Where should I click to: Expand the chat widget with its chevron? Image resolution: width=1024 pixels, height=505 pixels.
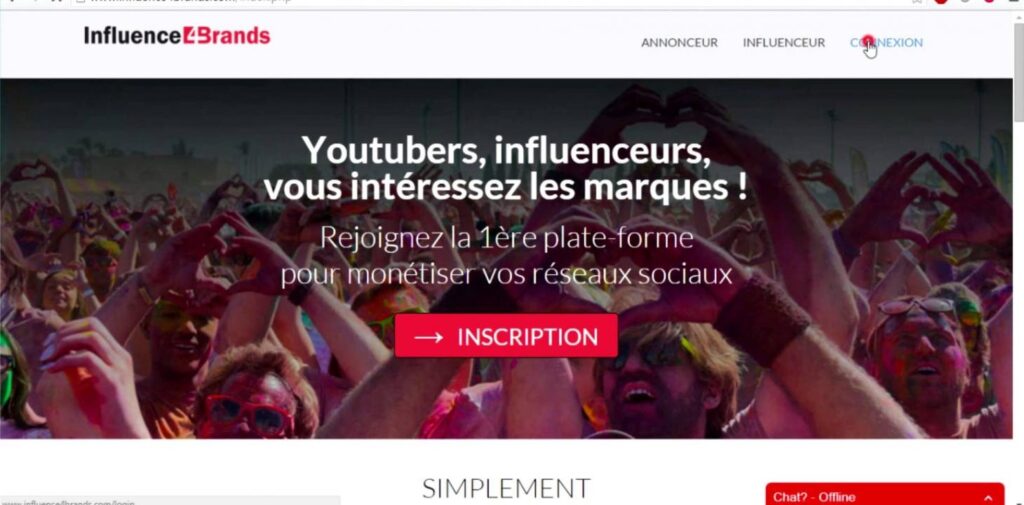pyautogui.click(x=987, y=498)
